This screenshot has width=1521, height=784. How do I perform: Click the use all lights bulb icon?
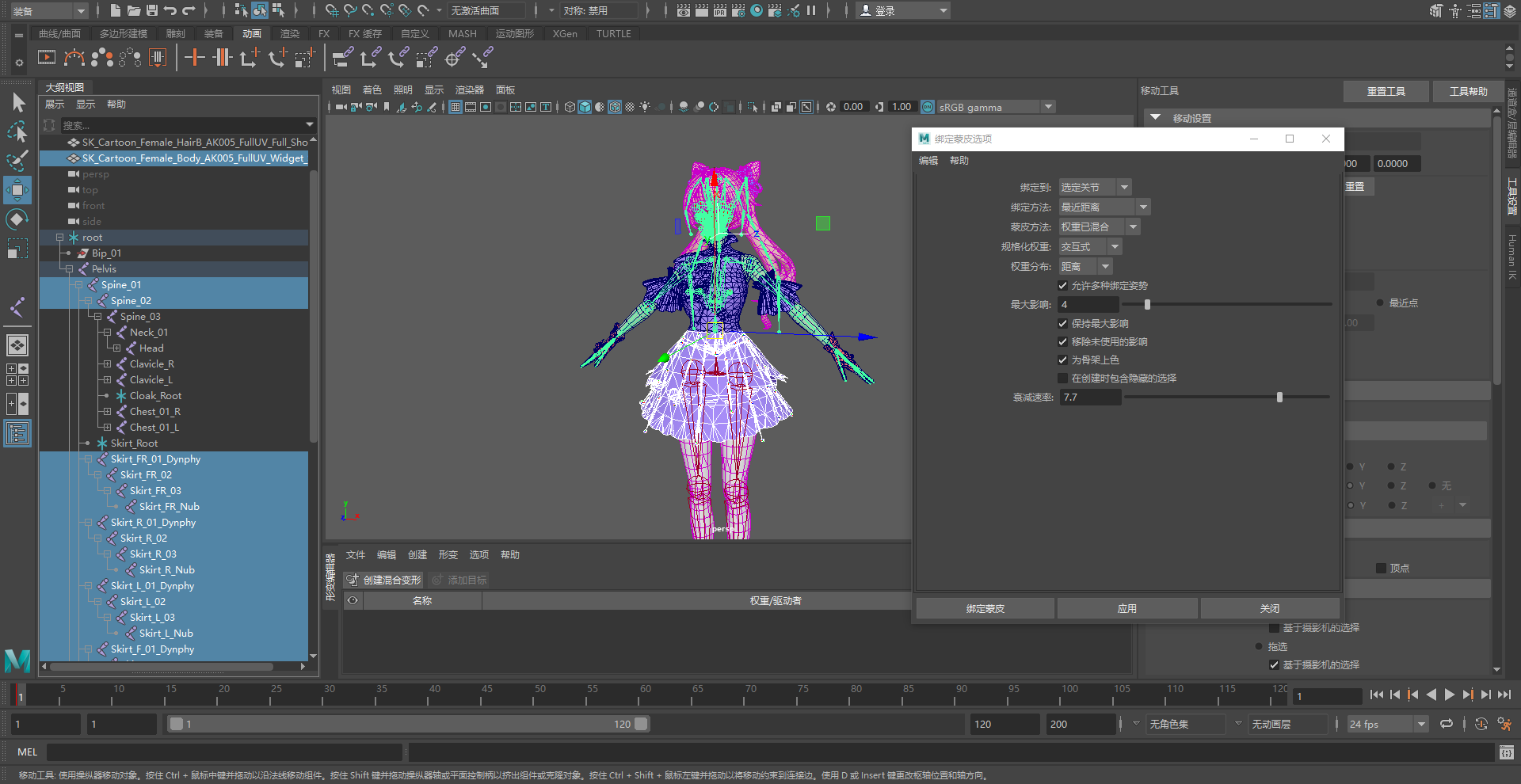[646, 107]
